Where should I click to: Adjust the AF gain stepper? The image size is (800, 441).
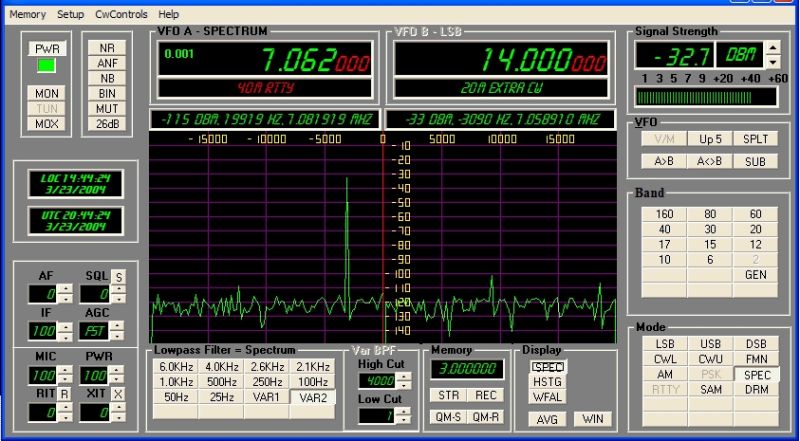[x=66, y=294]
